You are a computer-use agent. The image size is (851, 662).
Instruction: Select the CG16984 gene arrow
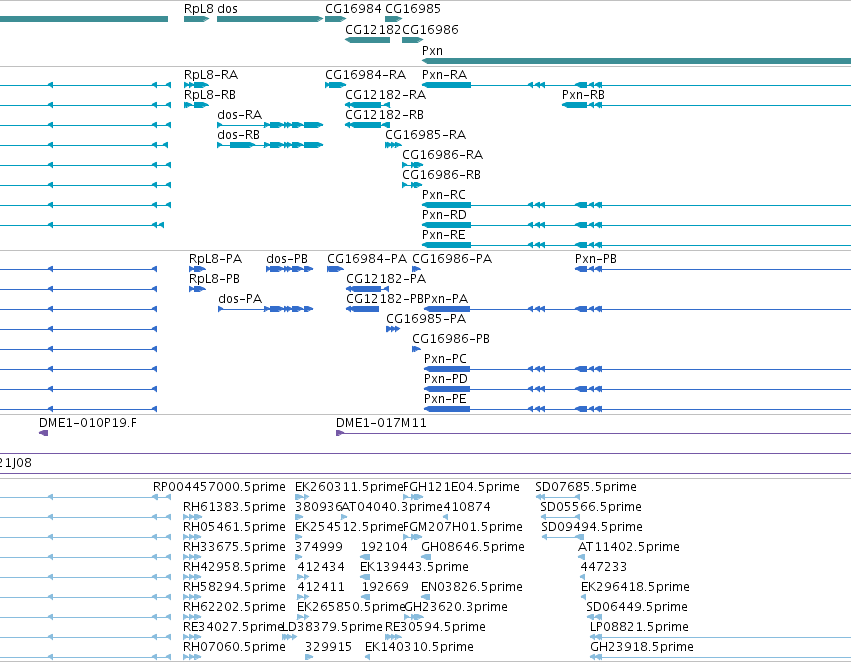(x=335, y=19)
